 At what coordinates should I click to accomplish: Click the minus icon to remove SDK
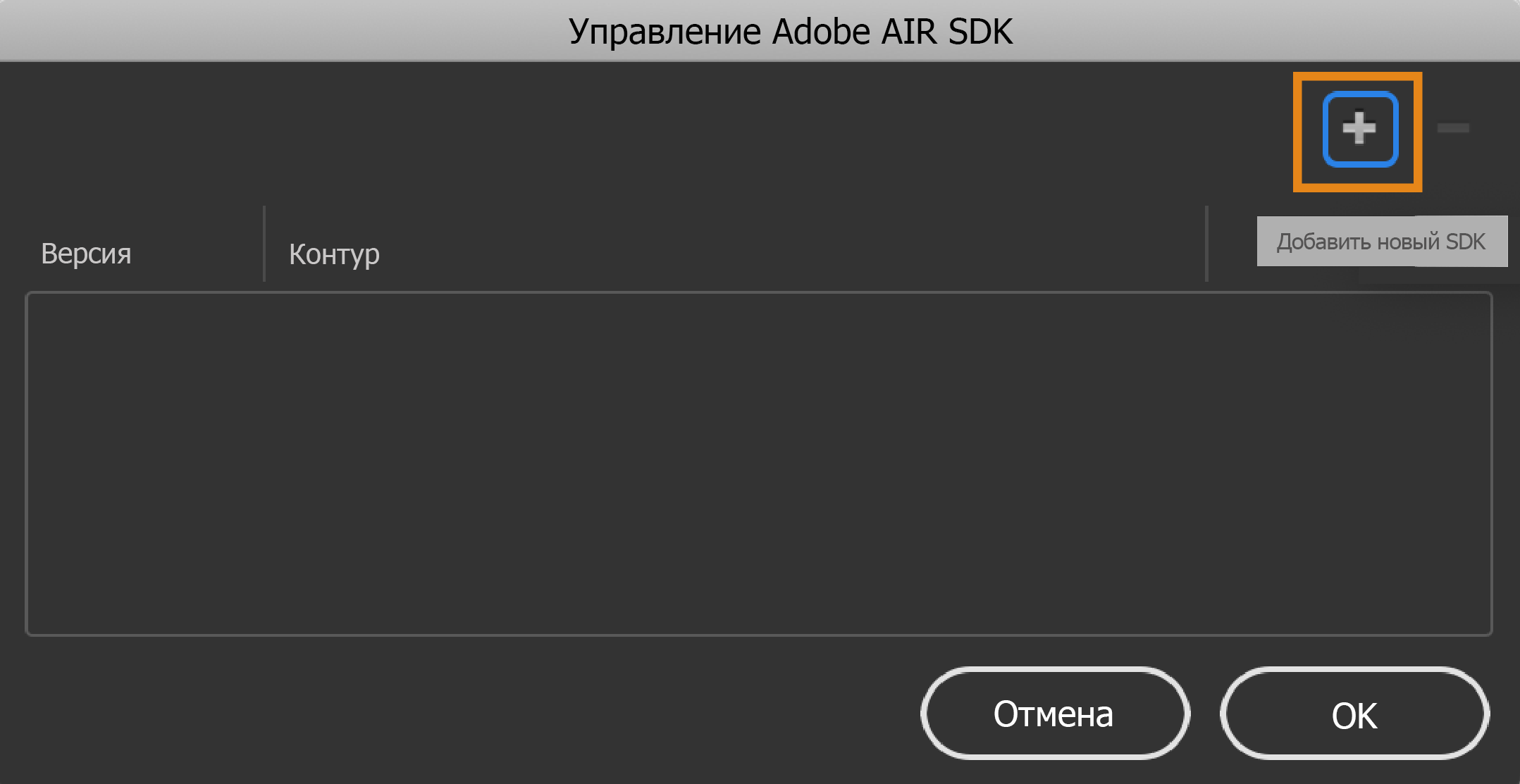pos(1454,128)
